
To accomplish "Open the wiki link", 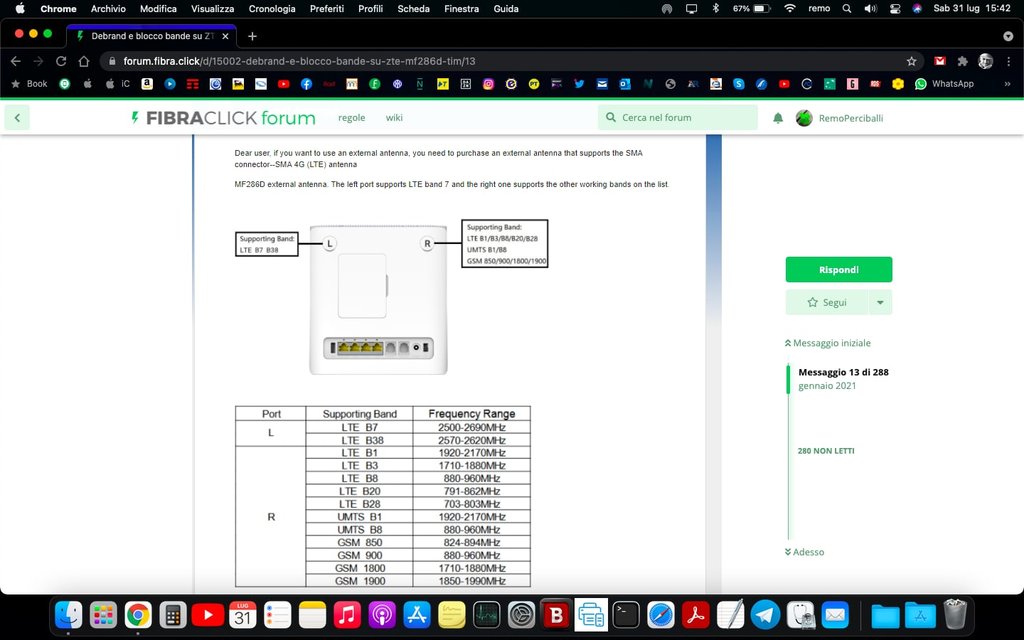I will point(394,118).
